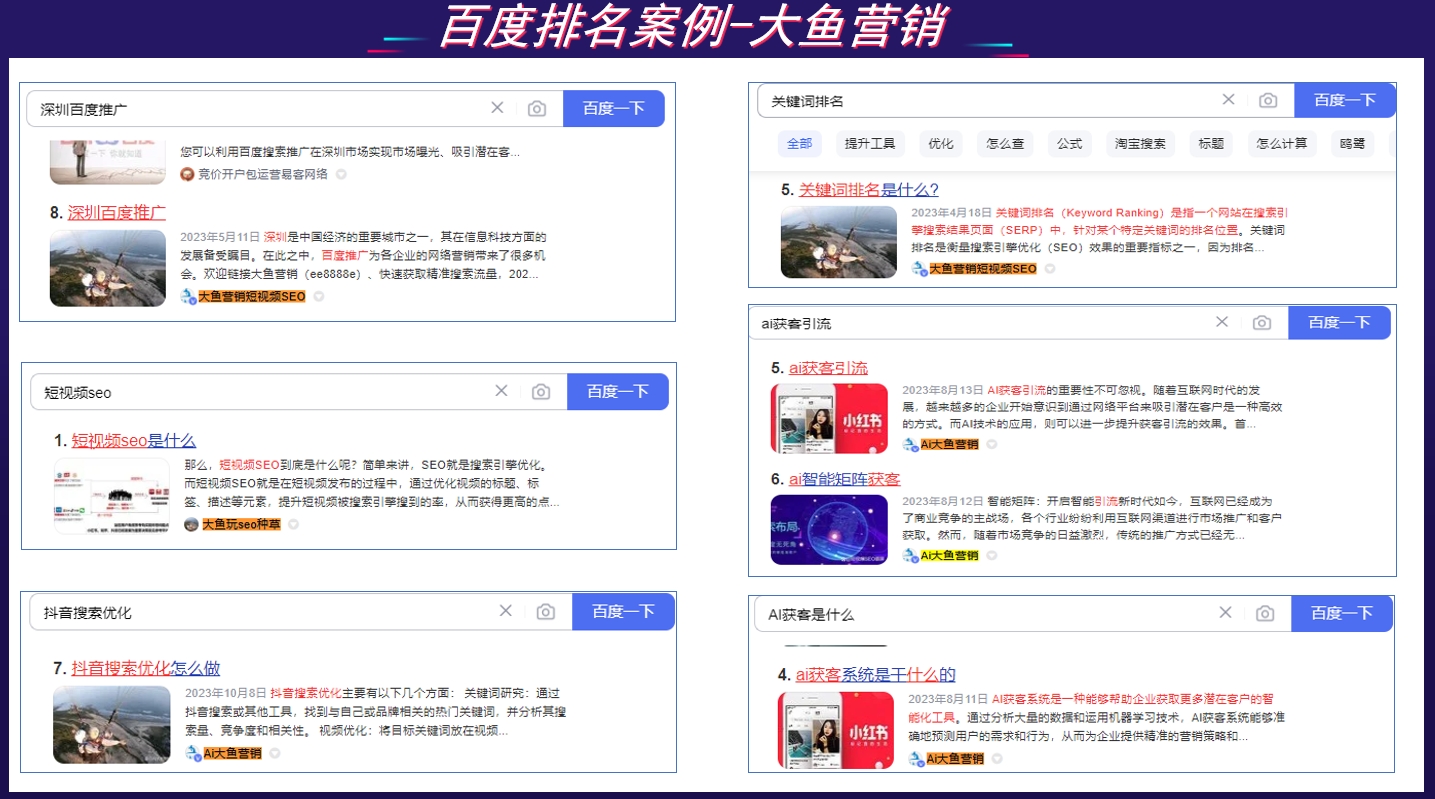Screen dimensions: 1435x799
Task: Click camera icon in 关键词排名 search bar
Action: [x=1268, y=100]
